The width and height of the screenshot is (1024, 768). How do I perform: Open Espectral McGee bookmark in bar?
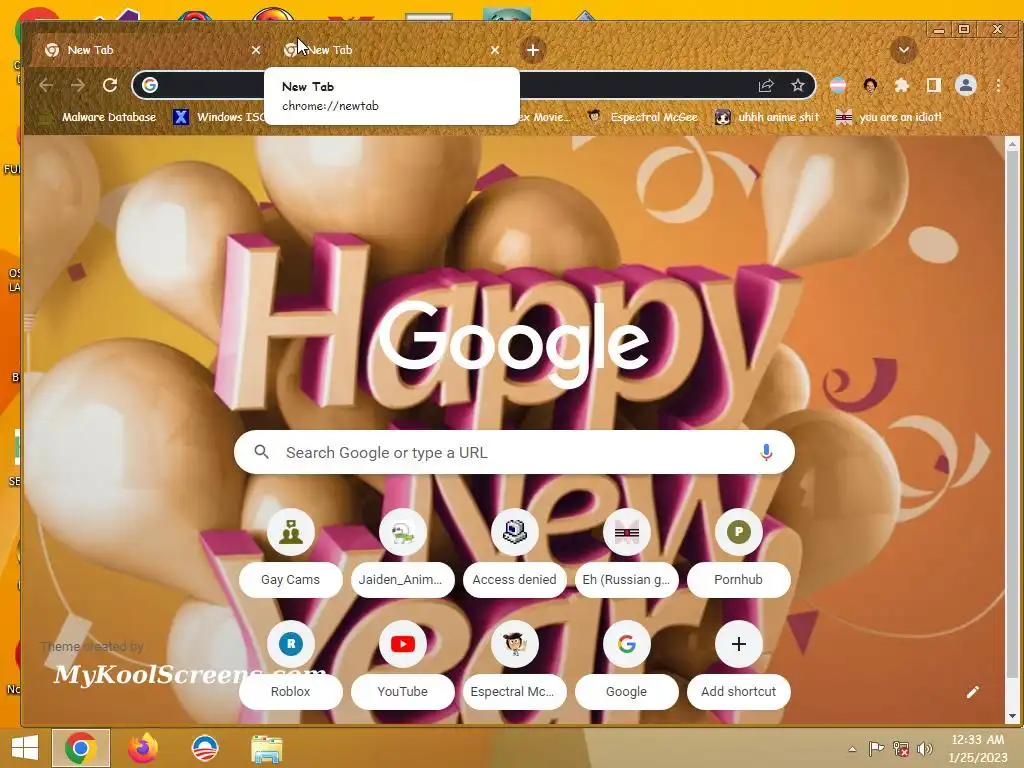tap(643, 117)
